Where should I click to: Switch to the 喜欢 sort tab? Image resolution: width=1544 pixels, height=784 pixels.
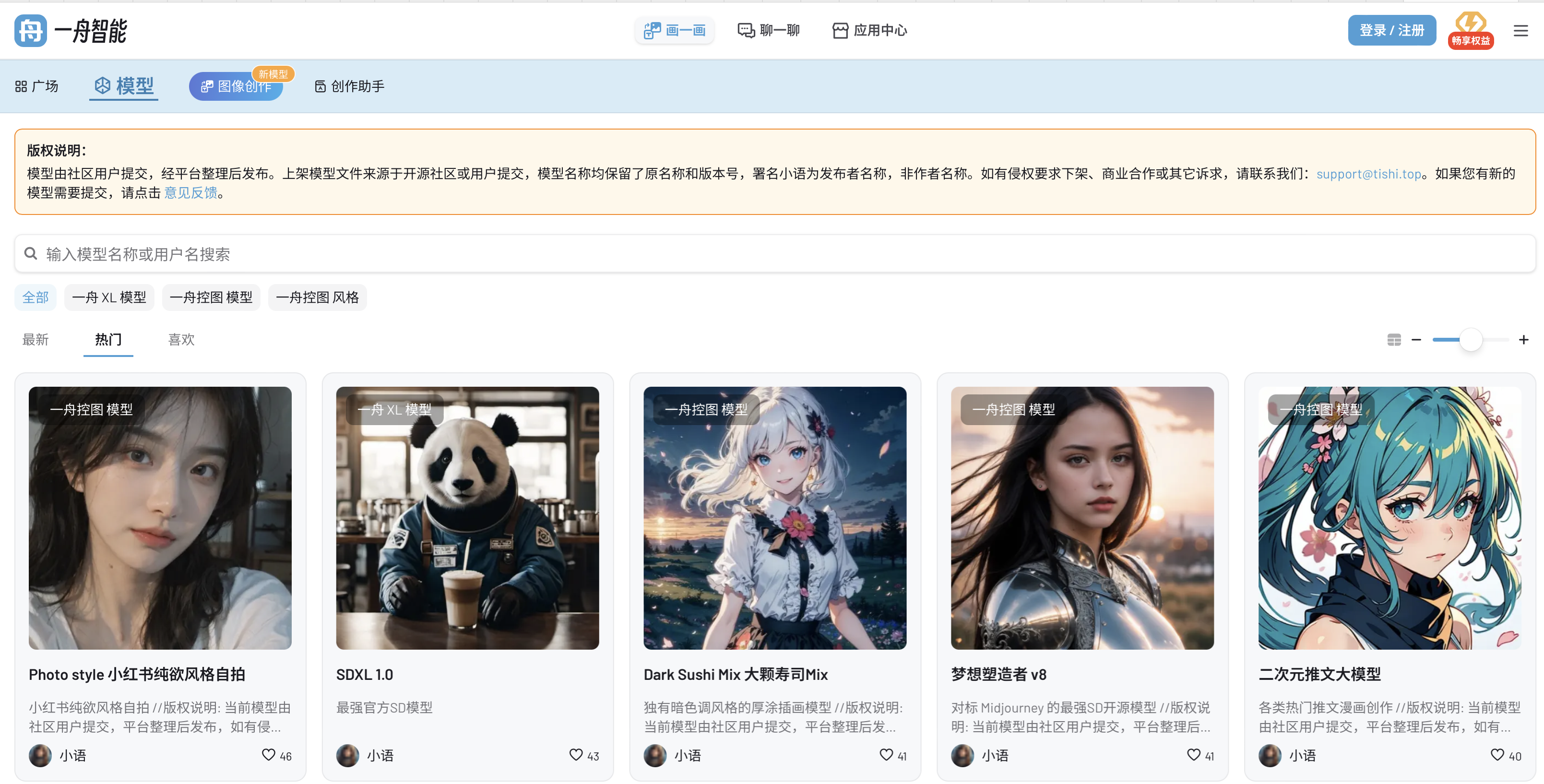[181, 340]
